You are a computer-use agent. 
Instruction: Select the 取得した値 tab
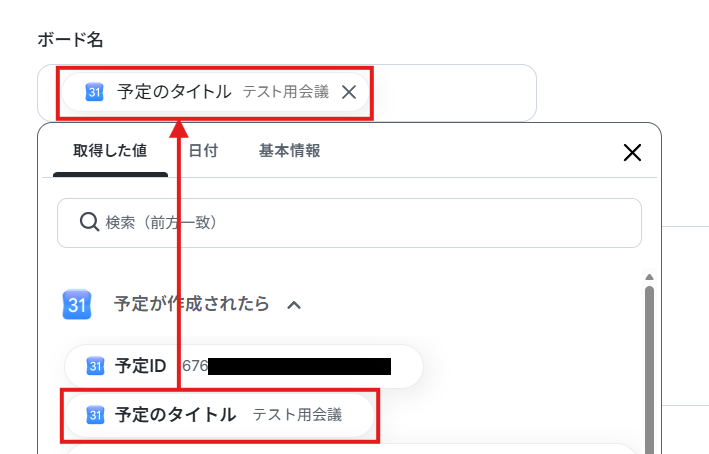pyautogui.click(x=110, y=151)
